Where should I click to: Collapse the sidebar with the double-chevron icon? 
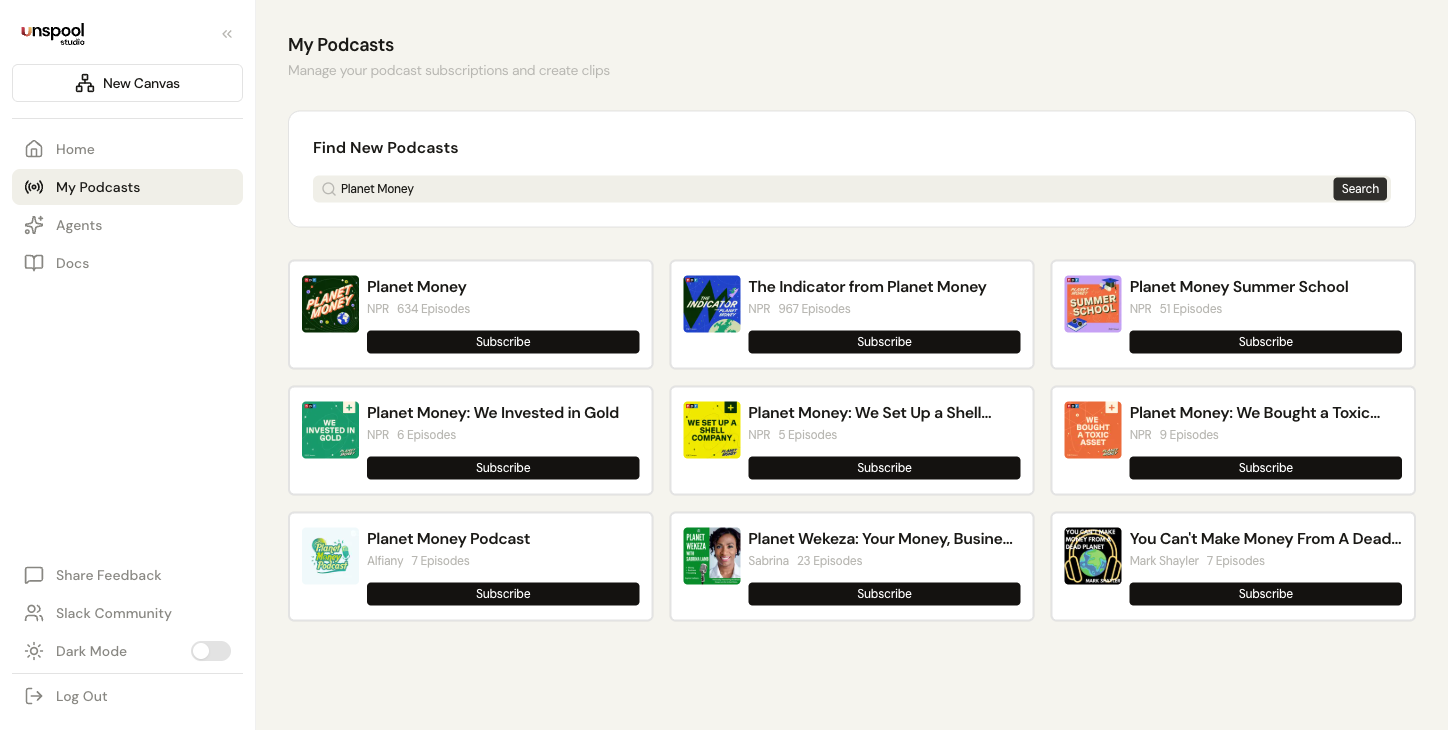click(227, 34)
